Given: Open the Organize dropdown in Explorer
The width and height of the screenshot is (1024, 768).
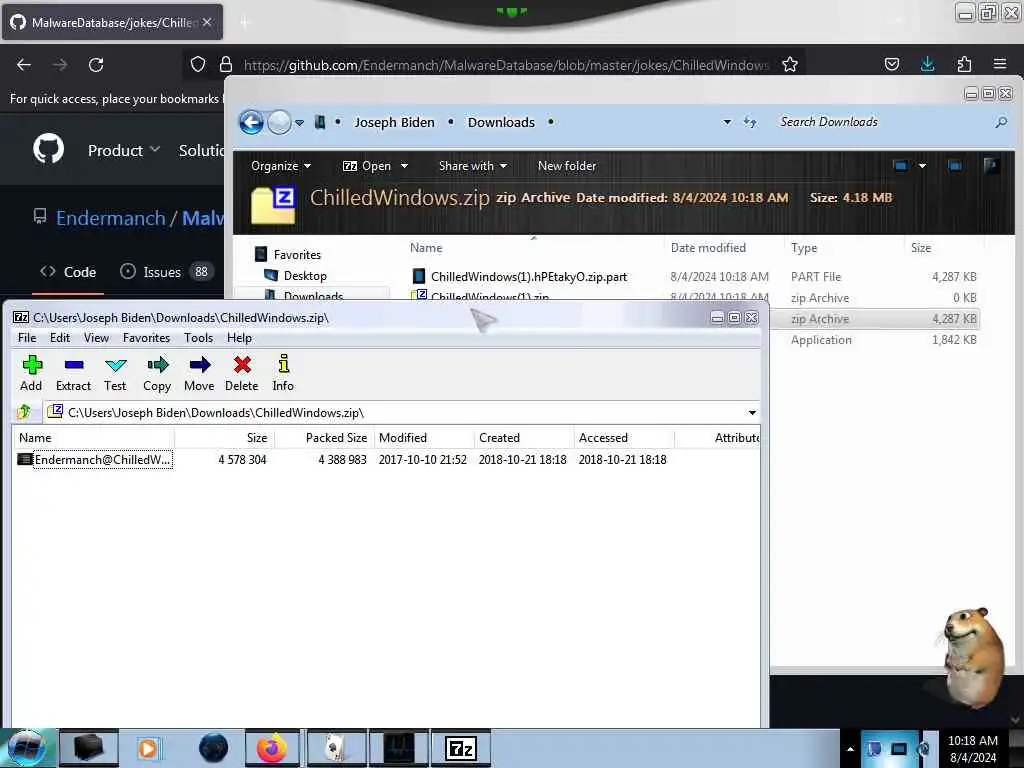Looking at the screenshot, I should click(x=281, y=166).
